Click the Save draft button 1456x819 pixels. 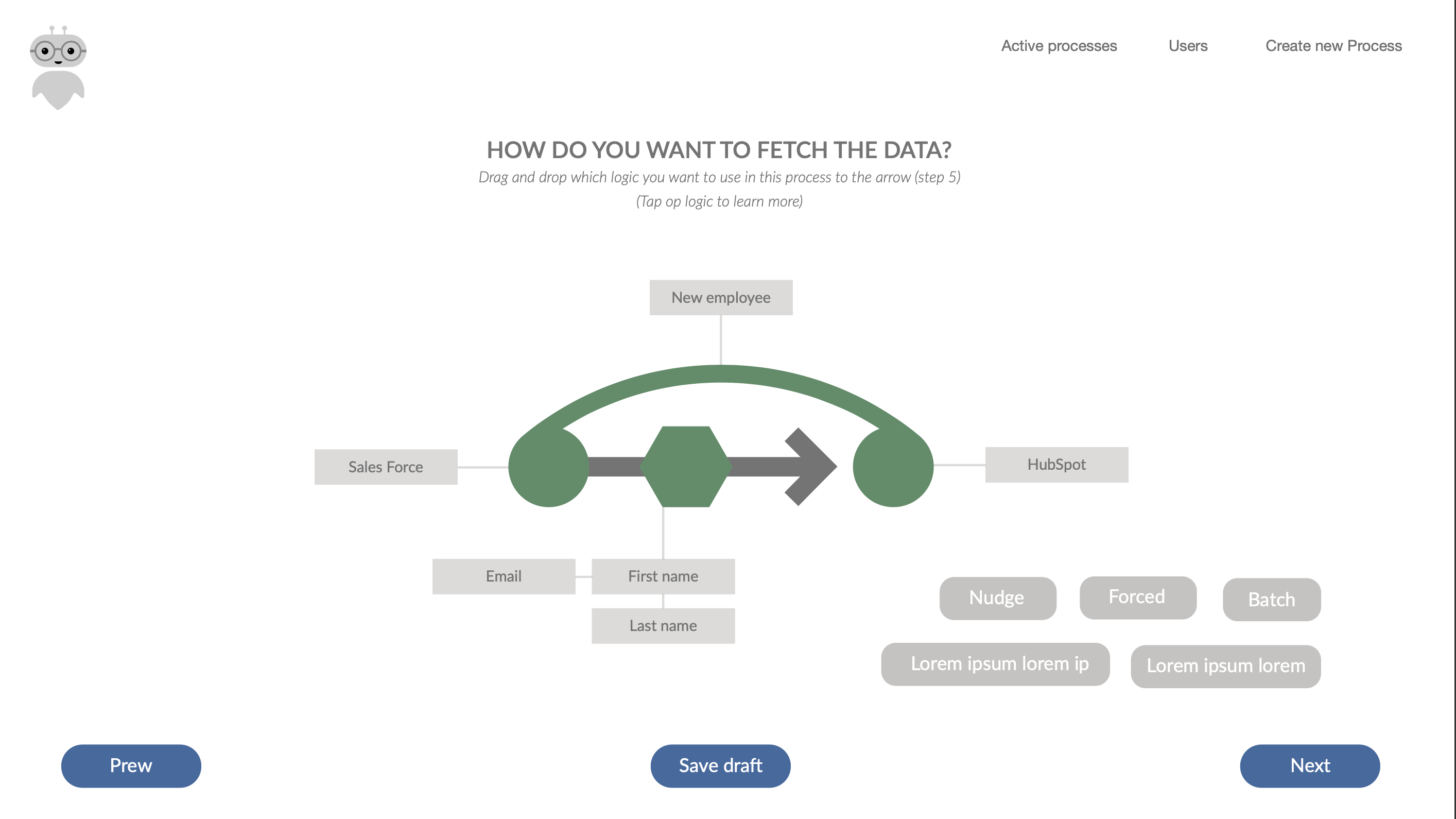(720, 765)
